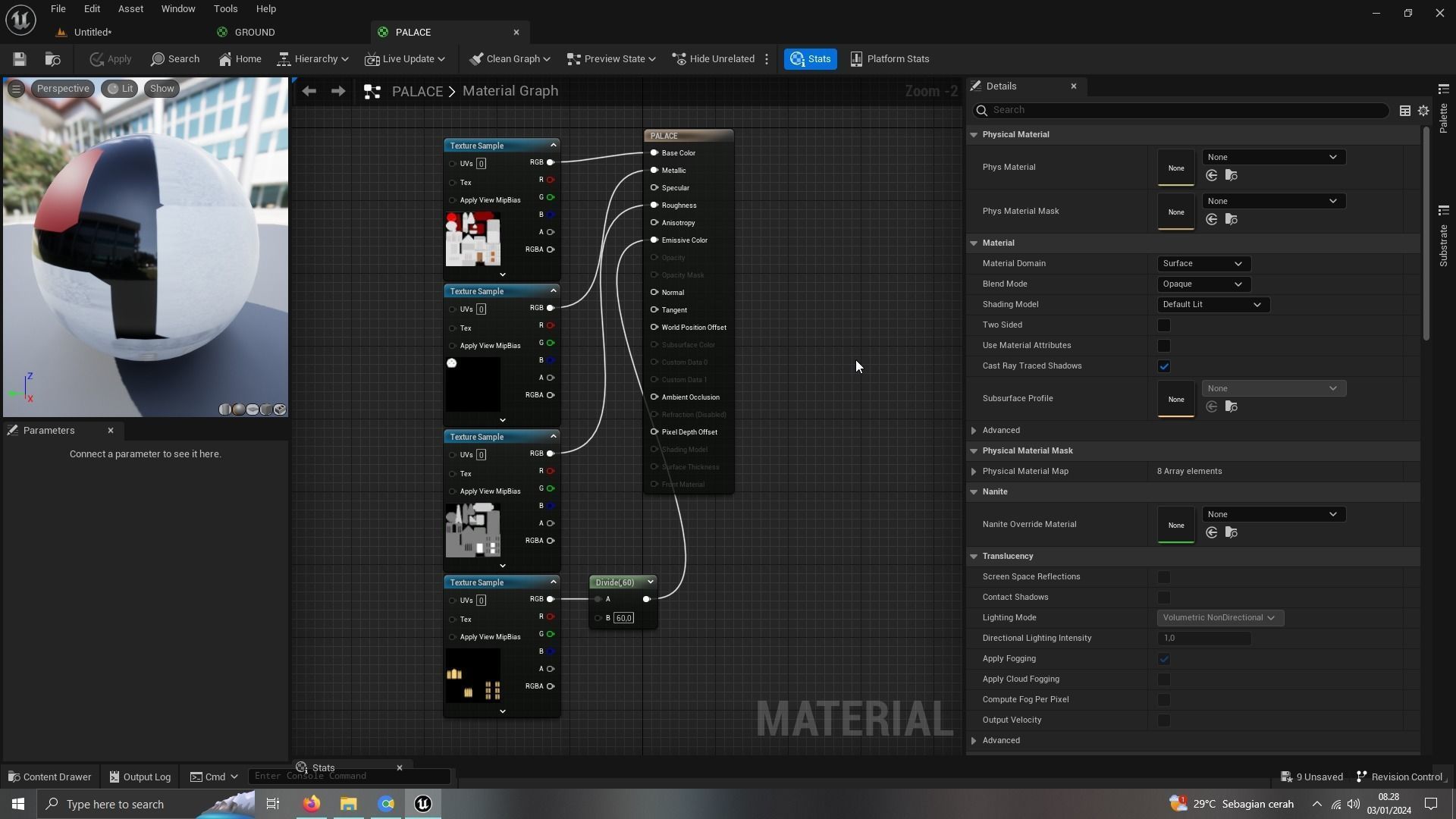Viewport: 1456px width, 819px height.
Task: Uncheck Cast Ray Traced Shadows
Action: (x=1164, y=366)
